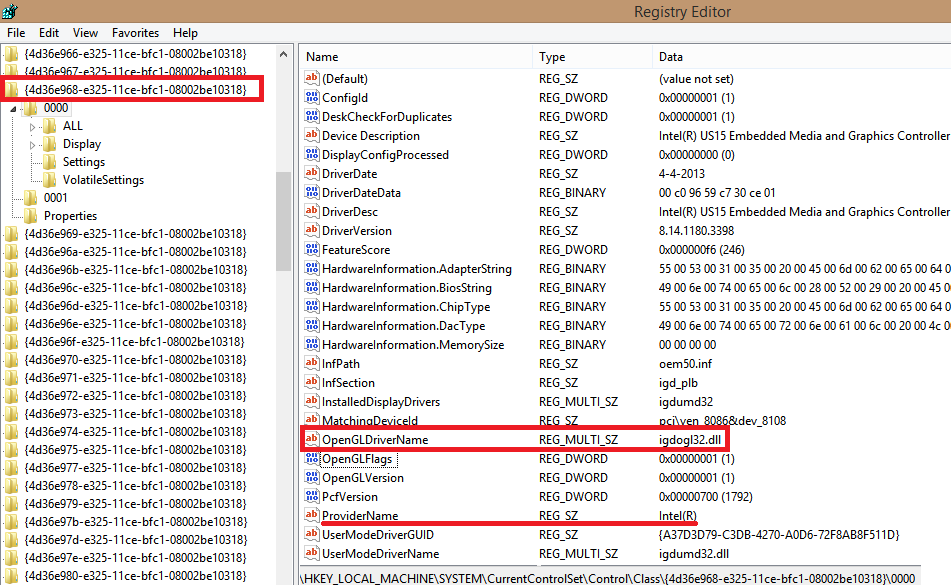Select the {4d36e97b-e325-11ce-bfc1-08002be10318} key
This screenshot has width=951, height=585.
(136, 521)
